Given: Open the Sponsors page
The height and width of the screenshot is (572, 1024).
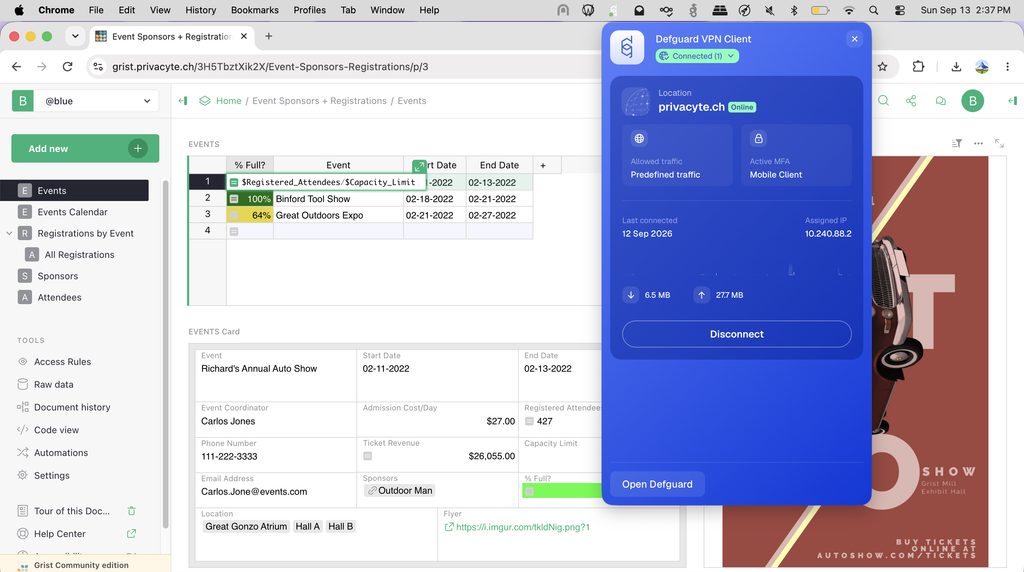Looking at the screenshot, I should 57,276.
